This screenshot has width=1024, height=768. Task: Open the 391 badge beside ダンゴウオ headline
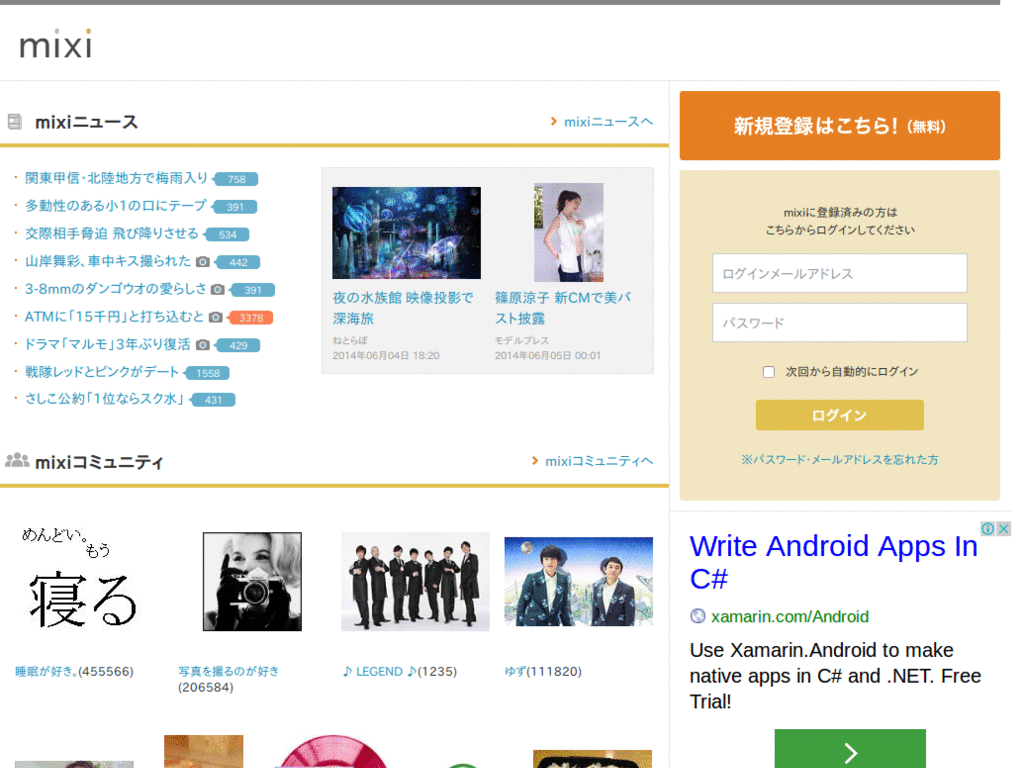[252, 290]
